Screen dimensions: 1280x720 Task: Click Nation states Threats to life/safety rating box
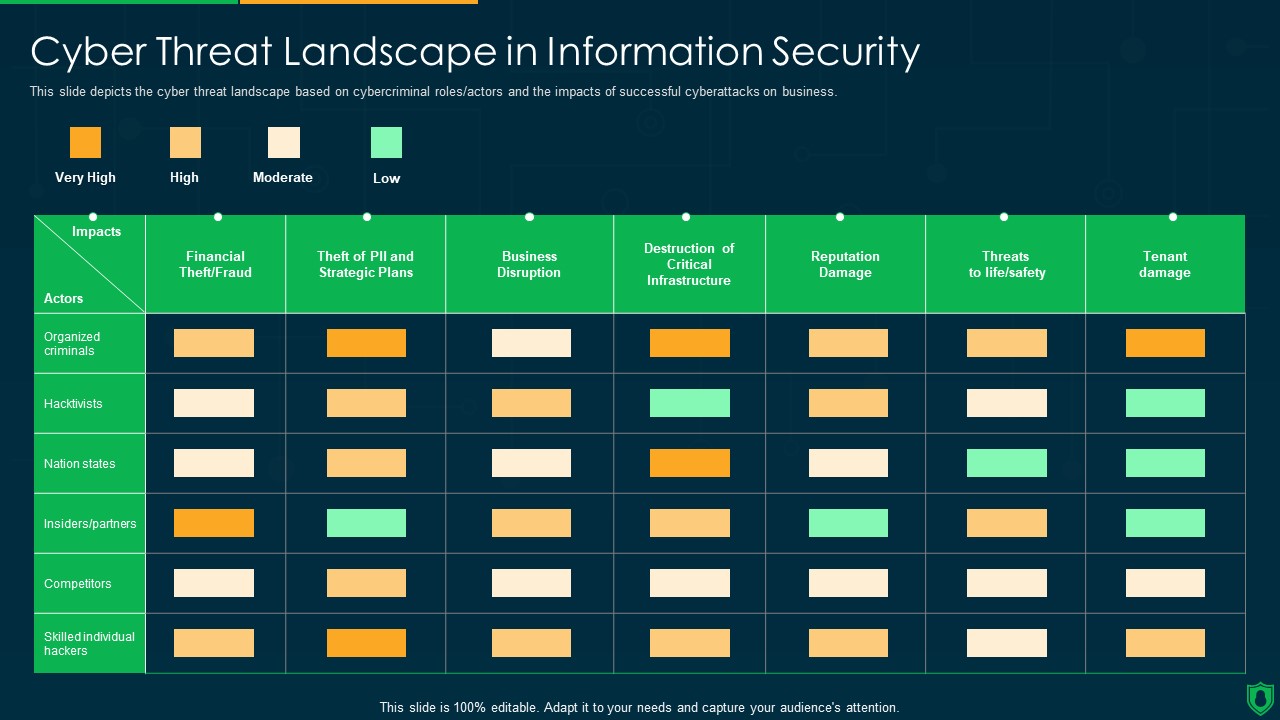(1007, 463)
